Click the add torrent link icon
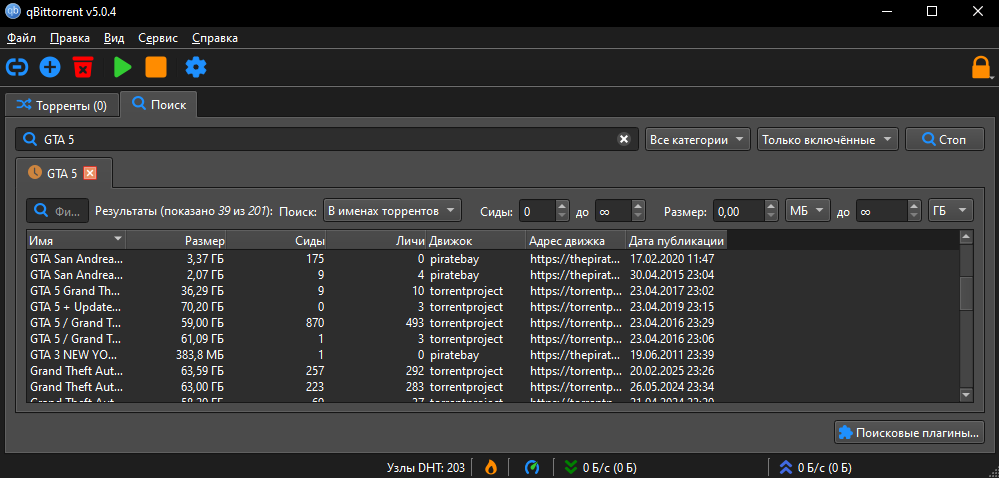The height and width of the screenshot is (478, 999). (17, 67)
